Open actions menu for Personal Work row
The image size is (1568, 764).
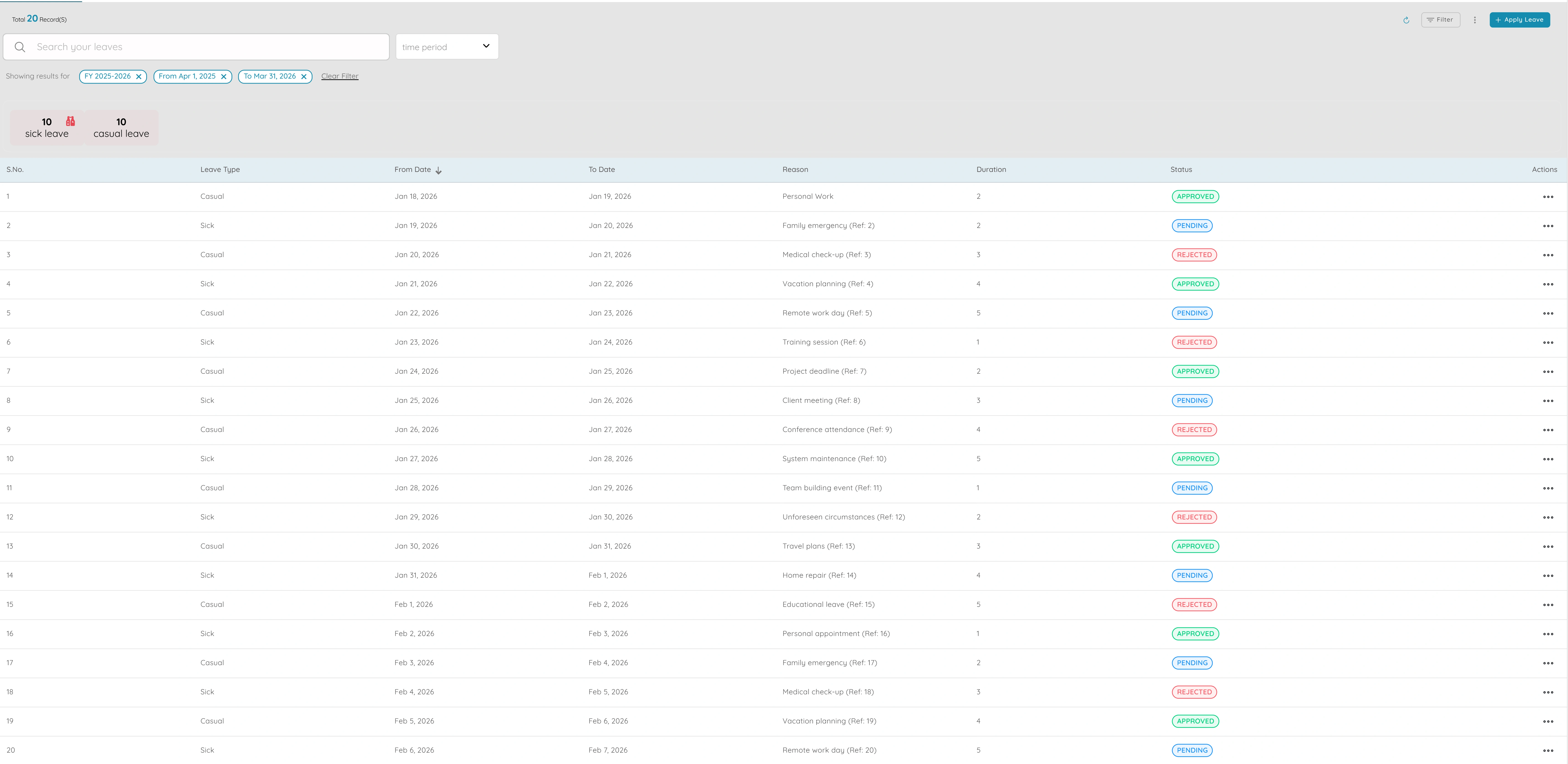(x=1548, y=197)
